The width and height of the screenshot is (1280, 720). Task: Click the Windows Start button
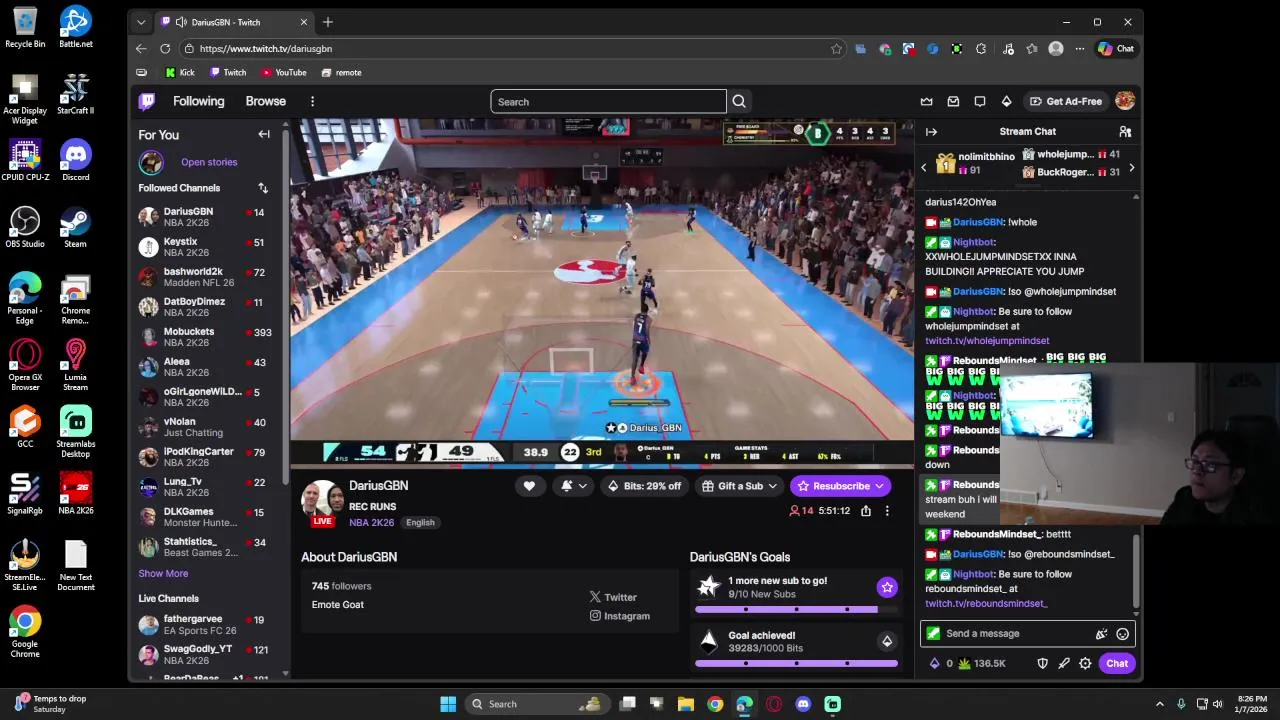coord(448,704)
